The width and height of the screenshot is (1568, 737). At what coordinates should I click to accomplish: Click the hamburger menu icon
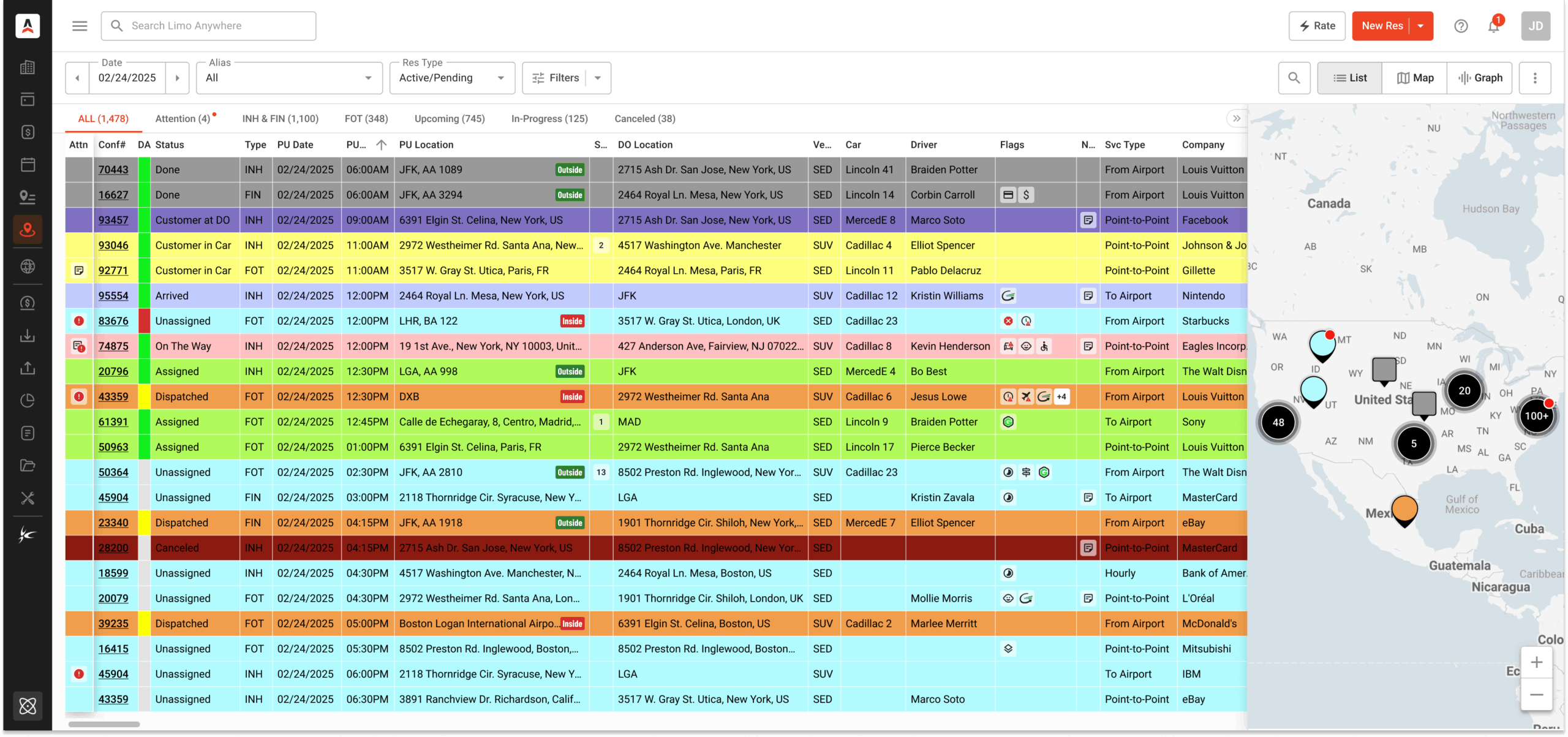tap(80, 26)
